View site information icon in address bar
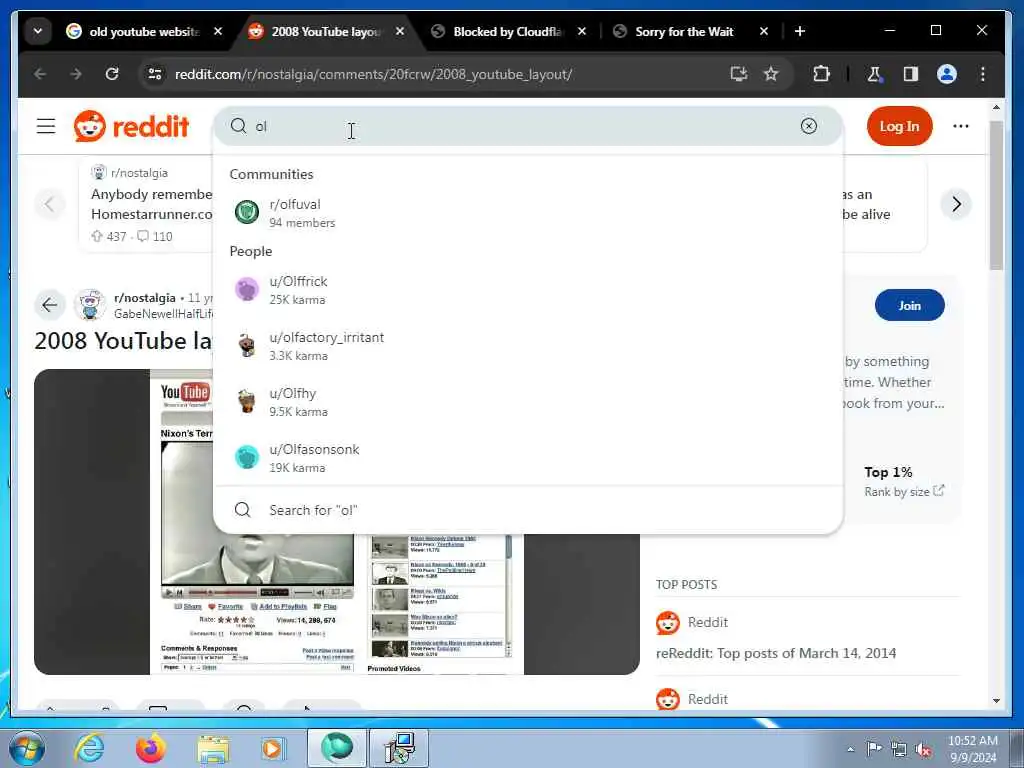This screenshot has height=768, width=1024. [155, 74]
